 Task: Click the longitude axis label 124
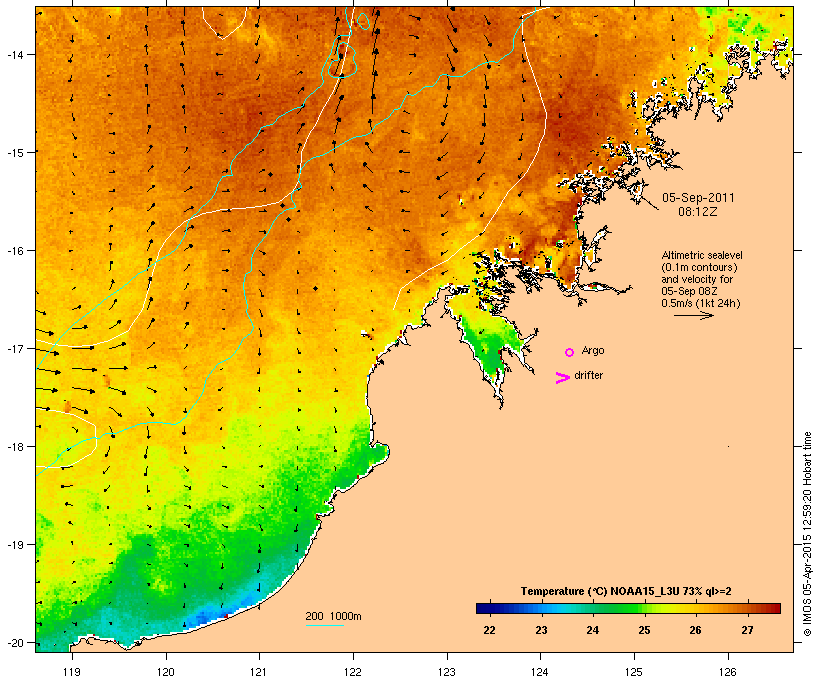540,672
